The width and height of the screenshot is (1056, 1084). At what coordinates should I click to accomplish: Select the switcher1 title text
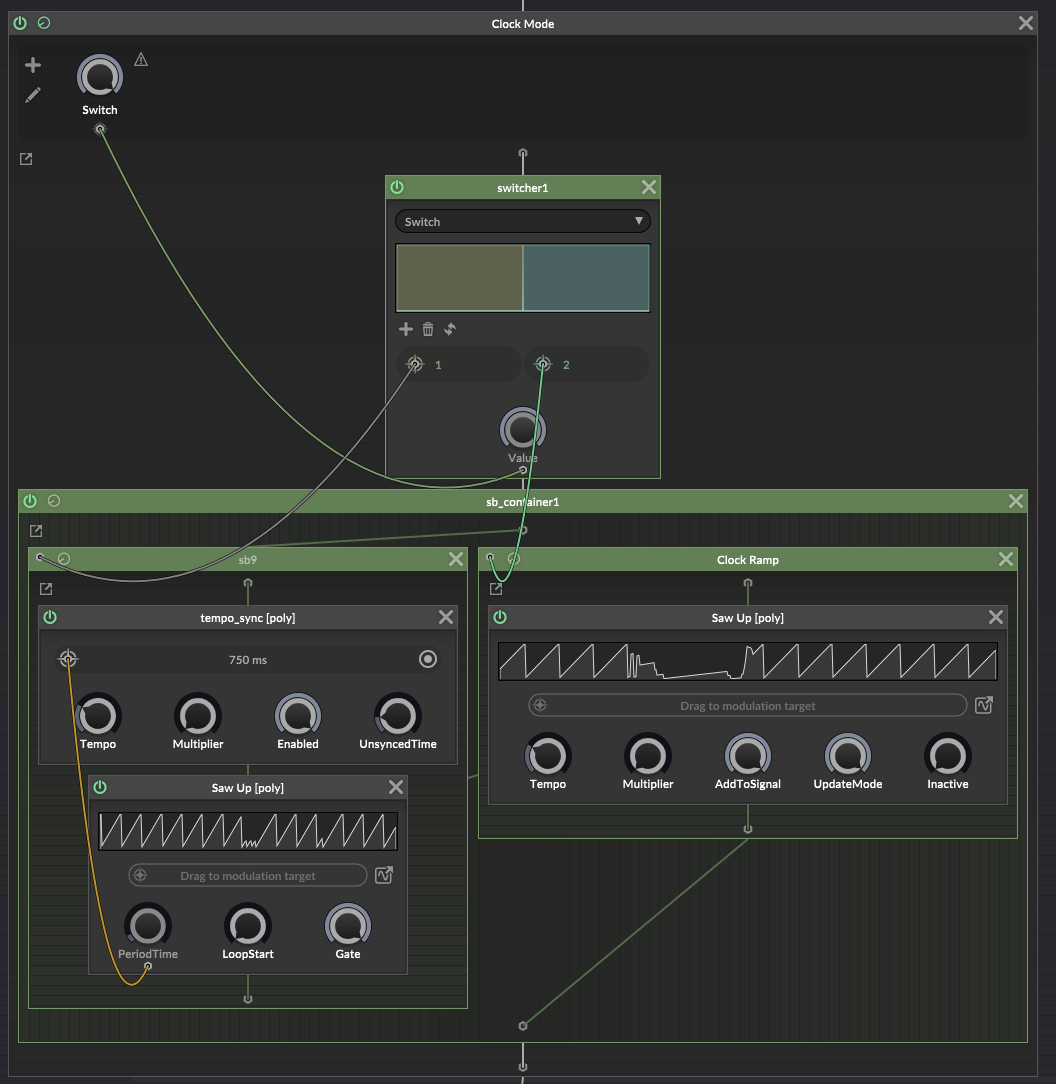[x=523, y=188]
